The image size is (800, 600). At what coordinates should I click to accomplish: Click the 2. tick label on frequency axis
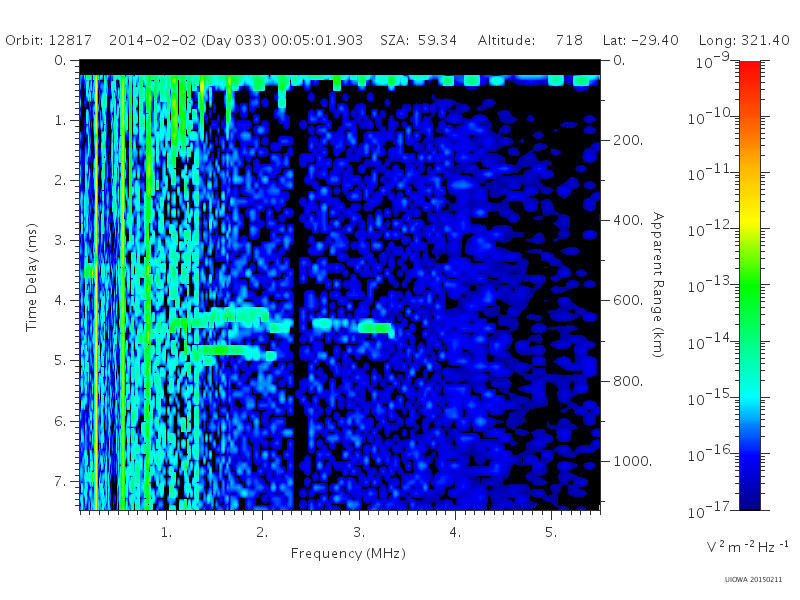click(x=262, y=532)
